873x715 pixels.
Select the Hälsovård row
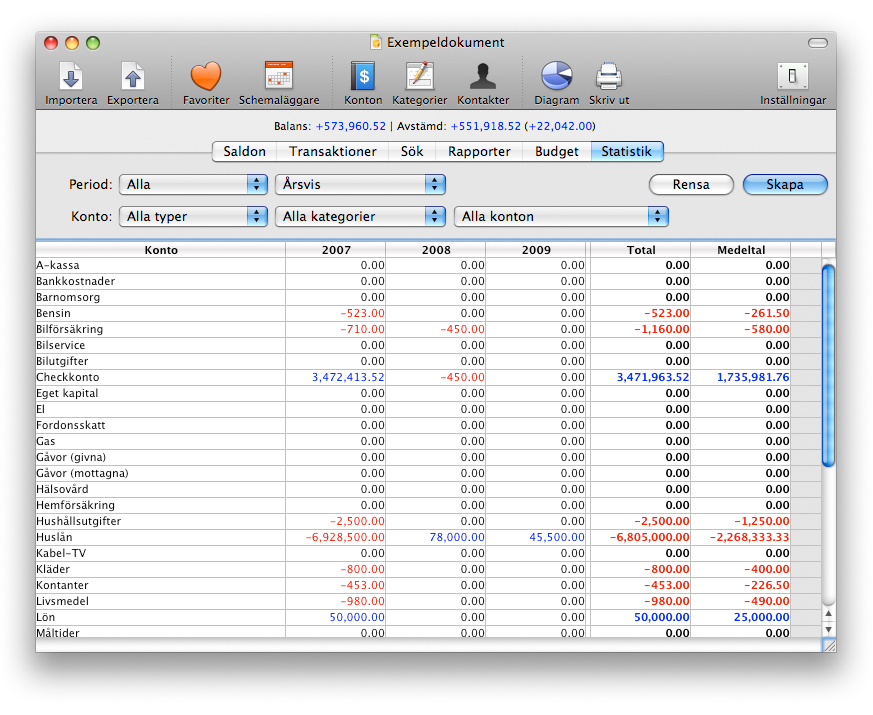tap(428, 489)
